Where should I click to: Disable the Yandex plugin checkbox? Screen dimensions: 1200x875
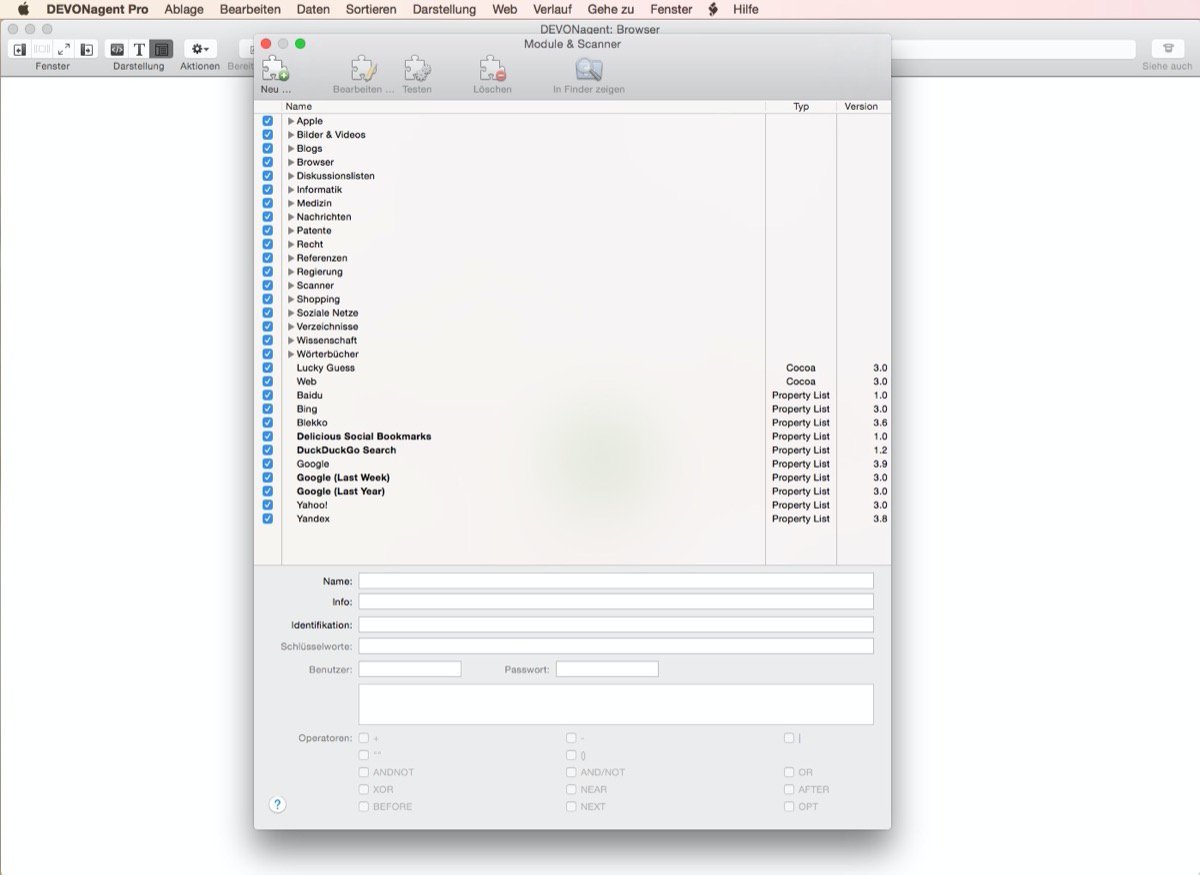[267, 519]
